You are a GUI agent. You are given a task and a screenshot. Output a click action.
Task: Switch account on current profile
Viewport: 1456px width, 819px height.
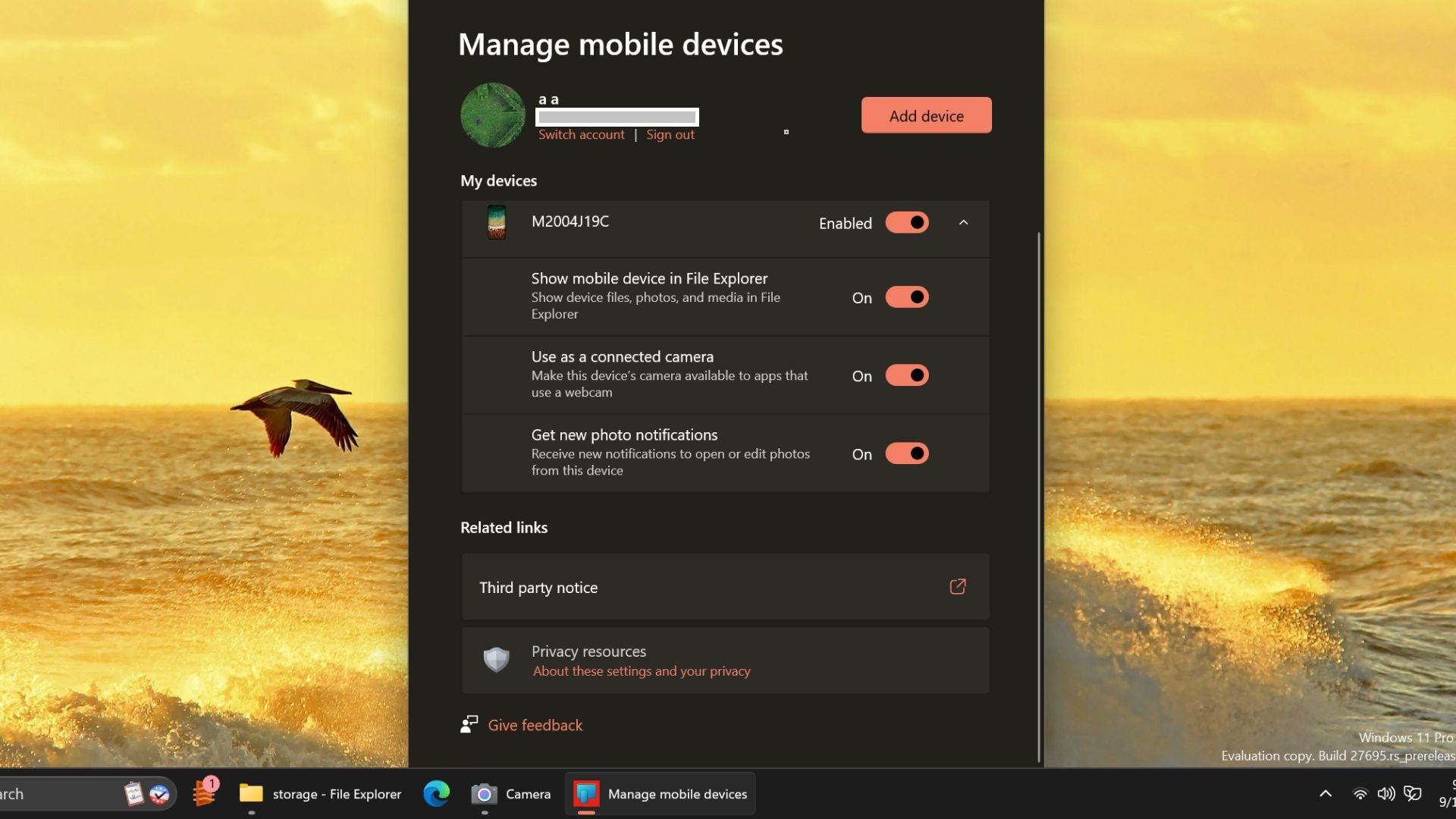581,134
